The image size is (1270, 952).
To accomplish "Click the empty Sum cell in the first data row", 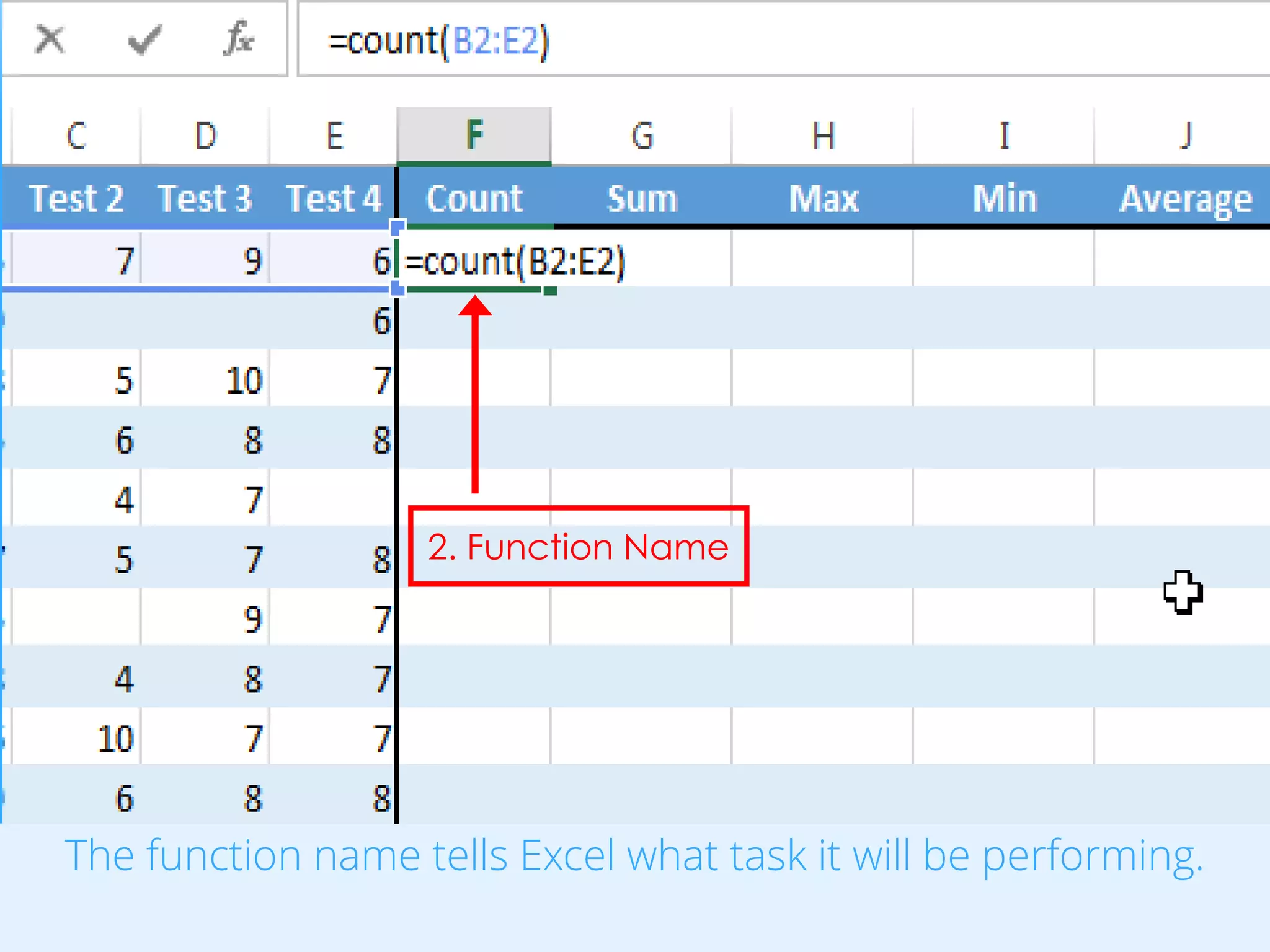I will click(642, 260).
